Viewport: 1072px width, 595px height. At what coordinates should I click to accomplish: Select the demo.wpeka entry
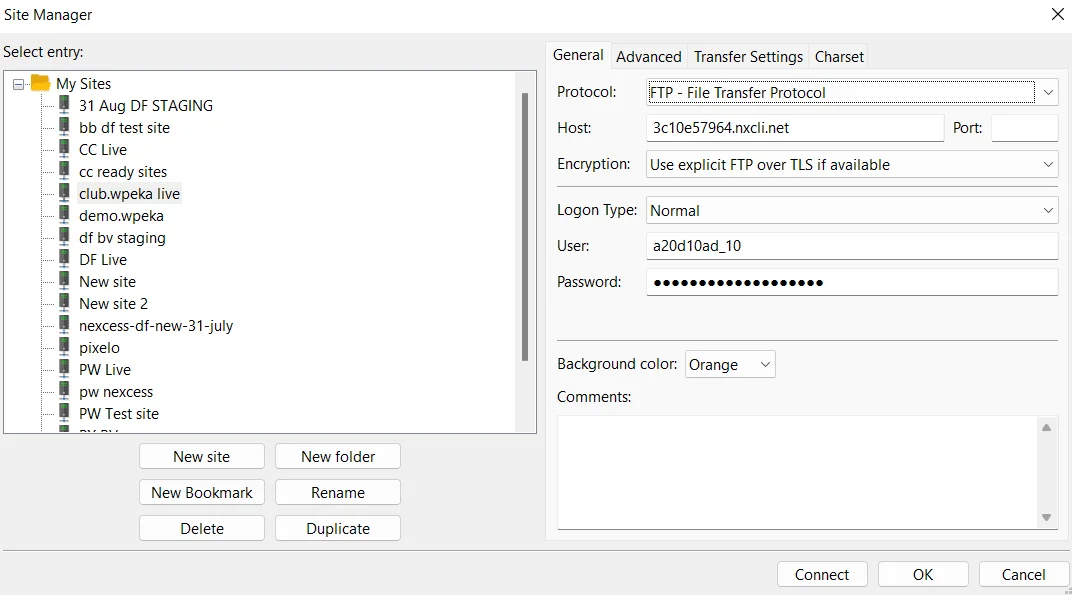point(121,215)
